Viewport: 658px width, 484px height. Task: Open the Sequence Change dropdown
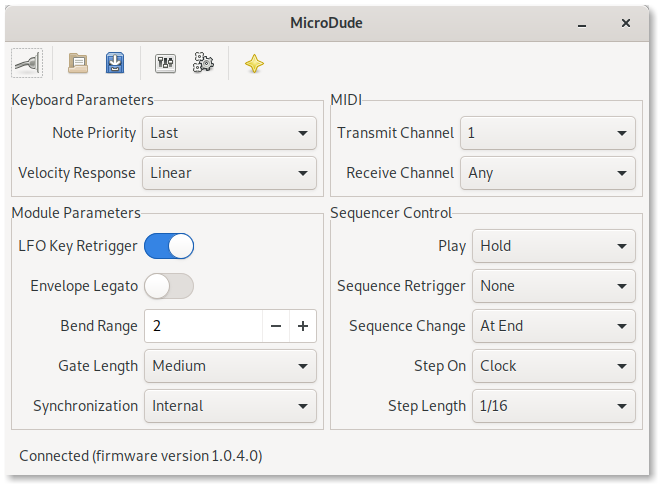pyautogui.click(x=554, y=326)
